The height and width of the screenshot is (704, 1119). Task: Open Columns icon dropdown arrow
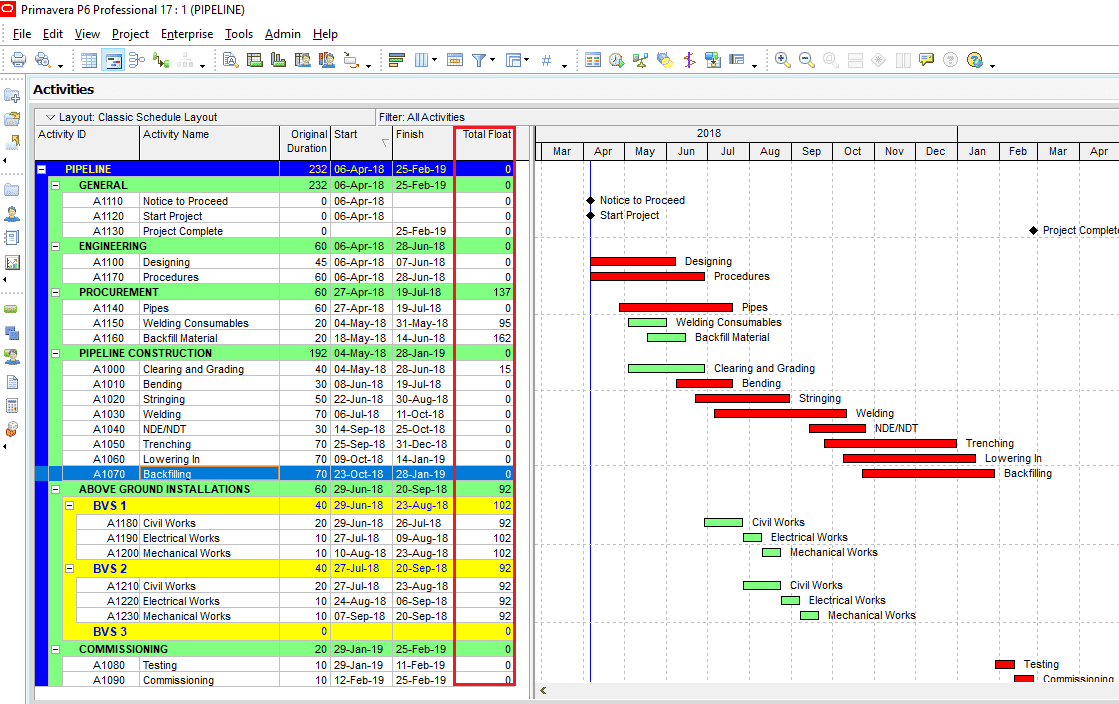(434, 60)
